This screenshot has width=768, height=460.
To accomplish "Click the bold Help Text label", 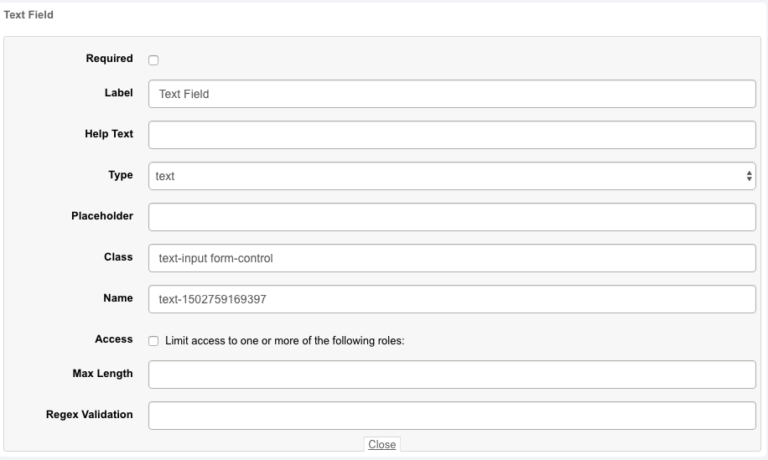I will 109,134.
